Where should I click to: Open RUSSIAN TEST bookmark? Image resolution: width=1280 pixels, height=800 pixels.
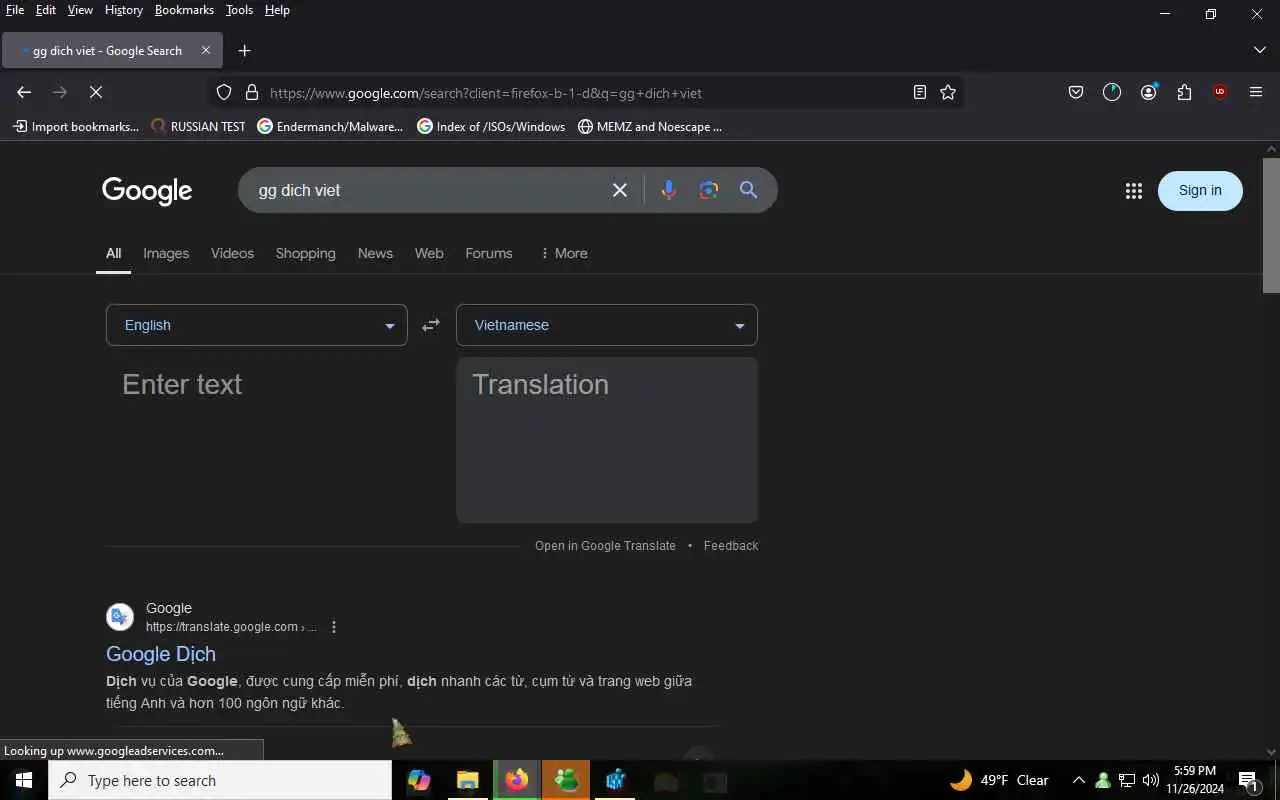coord(198,127)
